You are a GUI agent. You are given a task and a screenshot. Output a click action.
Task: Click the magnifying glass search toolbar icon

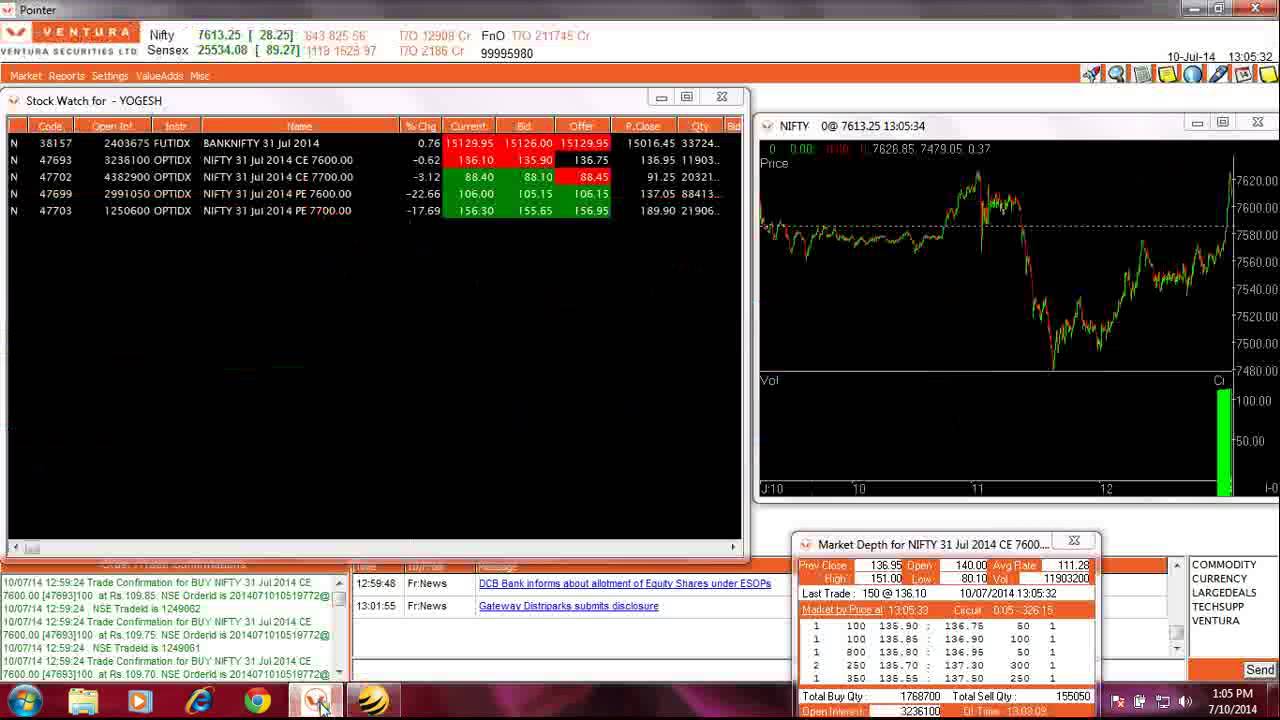click(1116, 74)
